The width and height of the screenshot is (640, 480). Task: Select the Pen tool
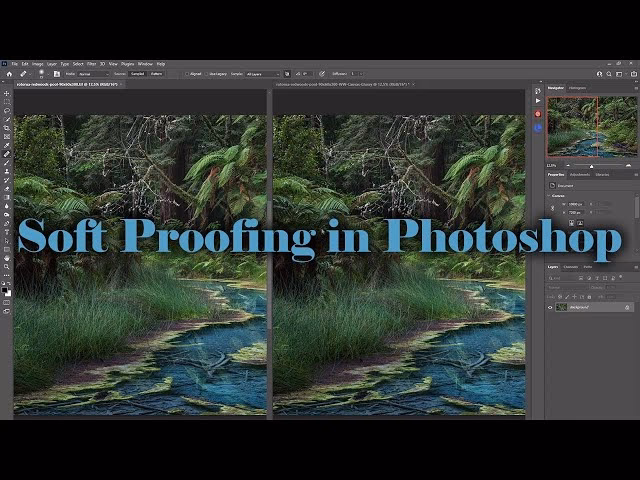click(7, 223)
